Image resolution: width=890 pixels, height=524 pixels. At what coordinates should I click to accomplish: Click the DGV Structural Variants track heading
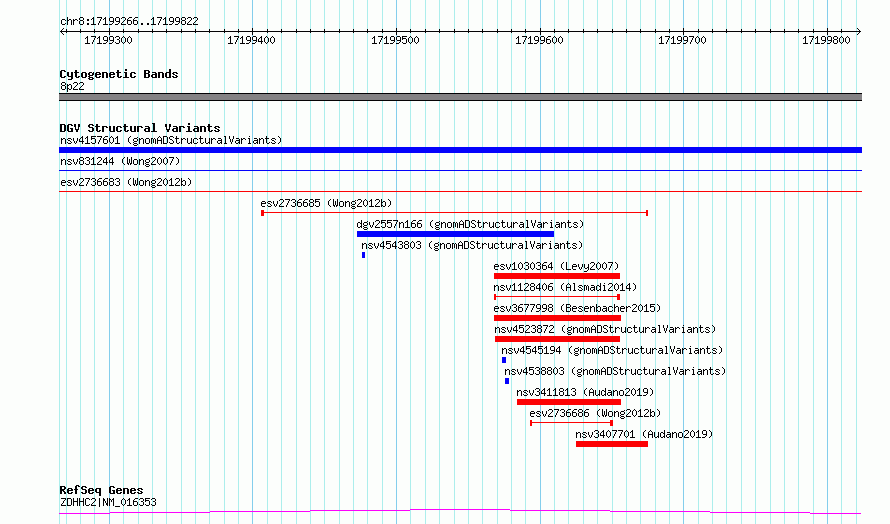click(x=140, y=128)
